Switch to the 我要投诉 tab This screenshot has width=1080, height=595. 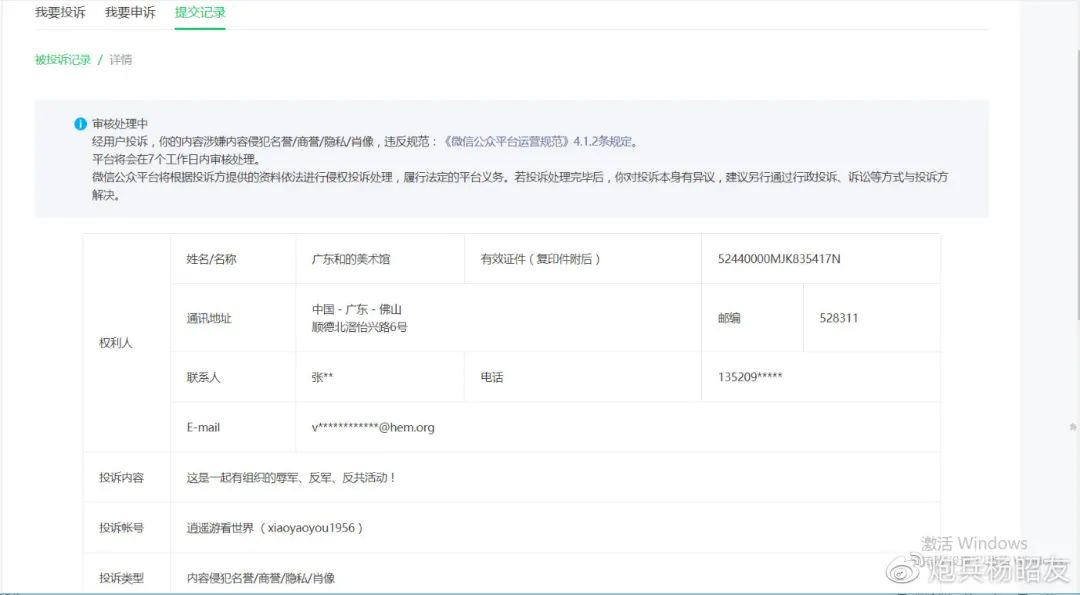click(60, 13)
